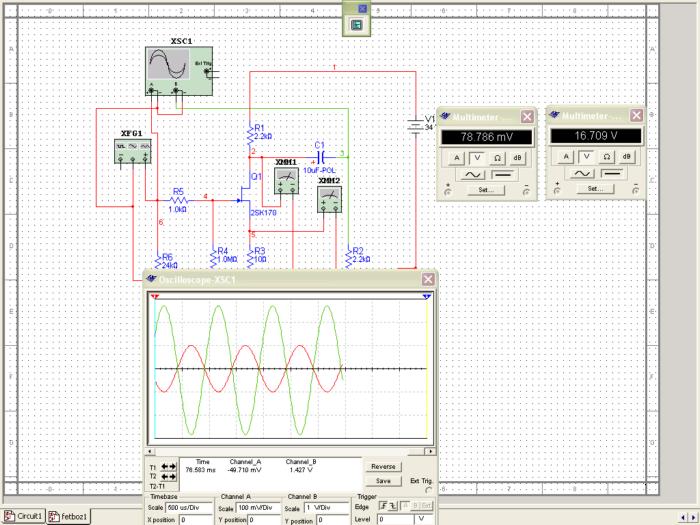Click the XSC1 oscilloscope instrument on the schematic
The height and width of the screenshot is (525, 700).
point(179,71)
